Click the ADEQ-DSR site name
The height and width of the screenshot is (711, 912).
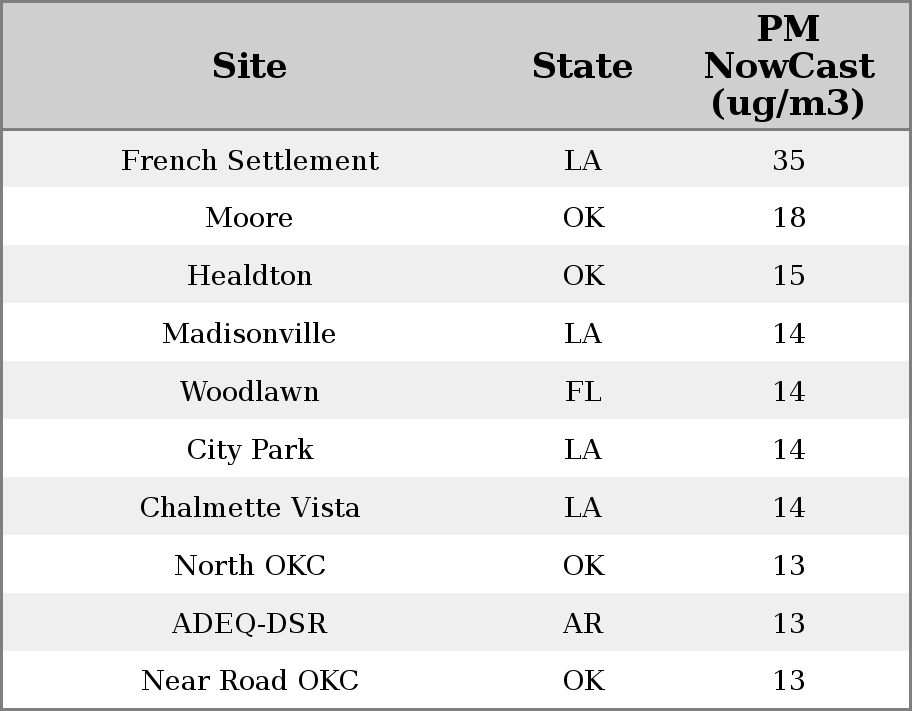pyautogui.click(x=249, y=624)
